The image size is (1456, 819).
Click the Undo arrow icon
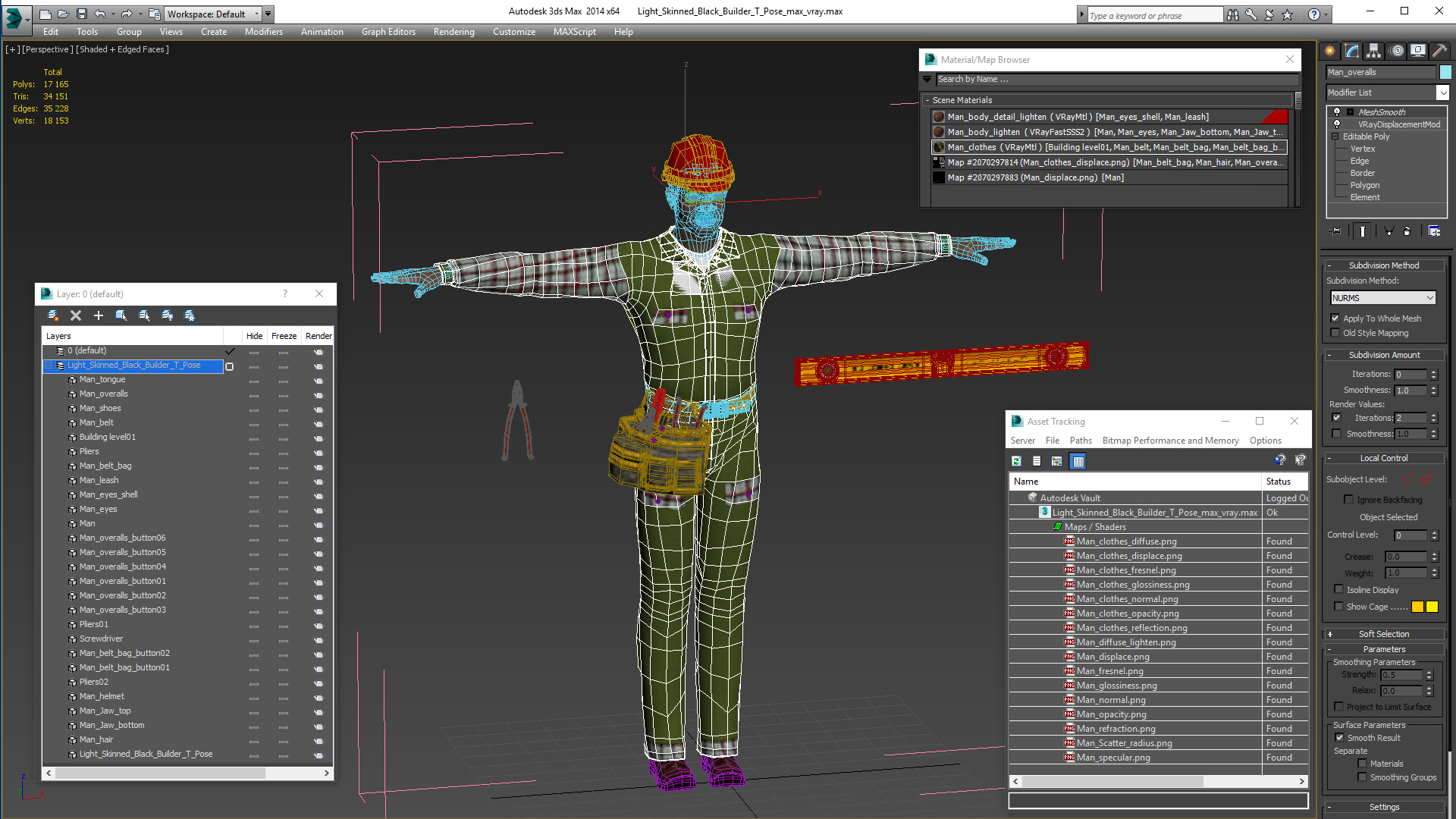point(99,14)
